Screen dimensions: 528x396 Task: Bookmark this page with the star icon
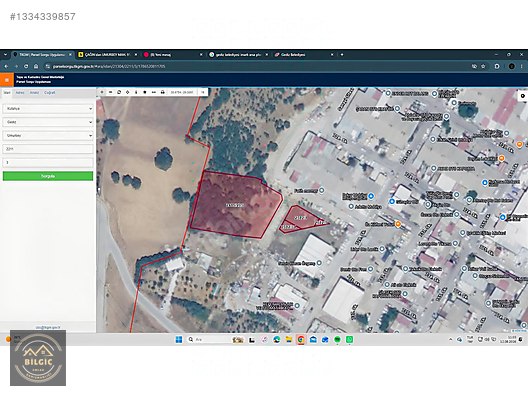483,66
